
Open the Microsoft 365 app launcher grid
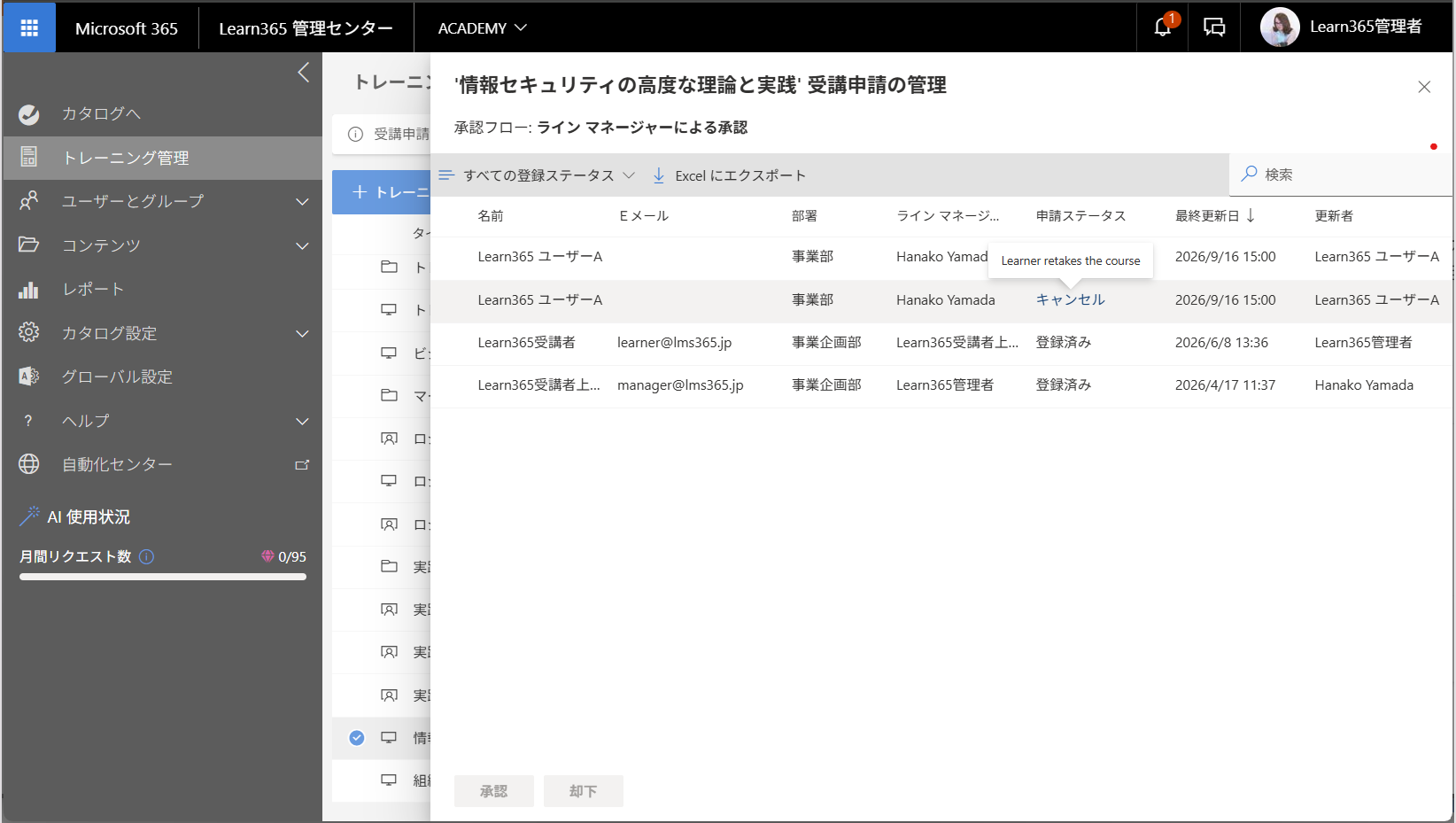click(x=29, y=28)
